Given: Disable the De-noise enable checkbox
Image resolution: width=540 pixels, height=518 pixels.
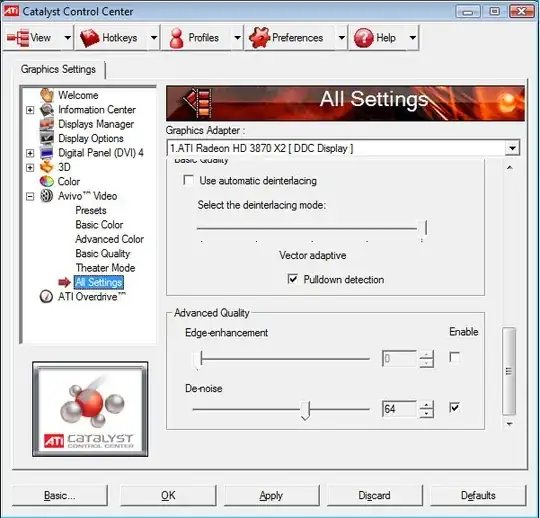Looking at the screenshot, I should (455, 408).
